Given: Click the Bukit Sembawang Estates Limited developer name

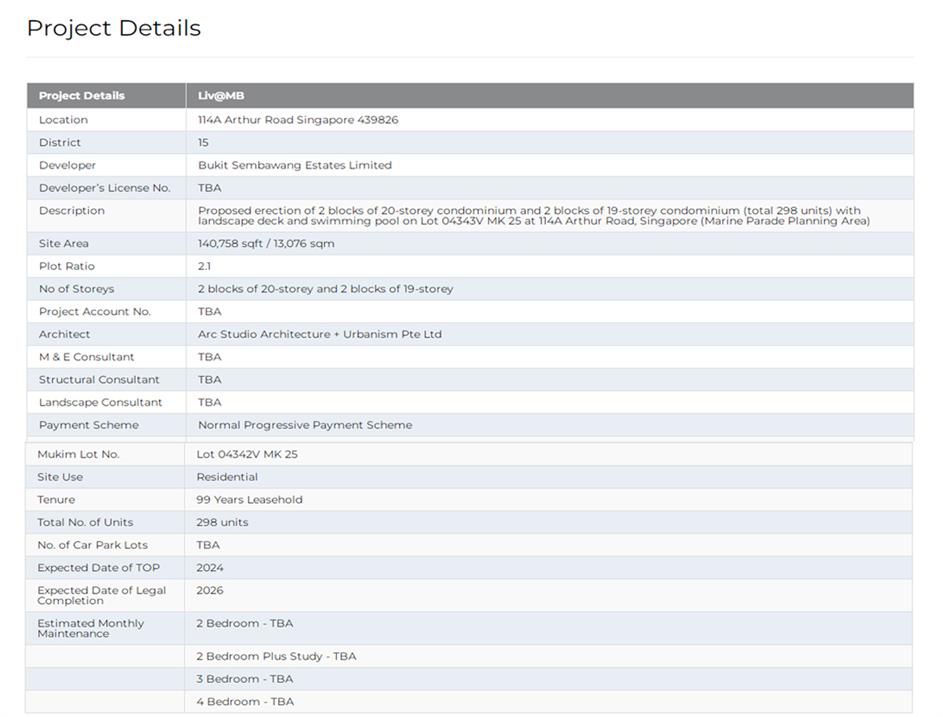Looking at the screenshot, I should (295, 165).
